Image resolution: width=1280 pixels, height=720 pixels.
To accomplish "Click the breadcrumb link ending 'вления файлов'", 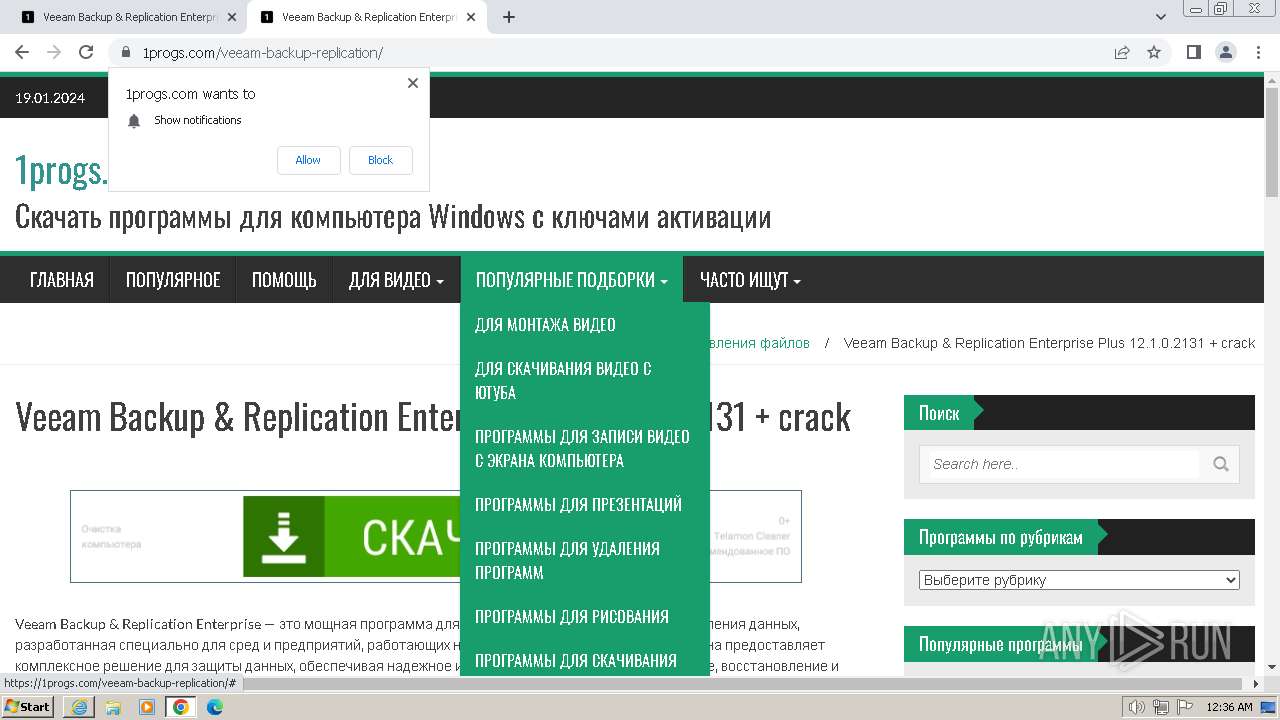I will pos(760,343).
